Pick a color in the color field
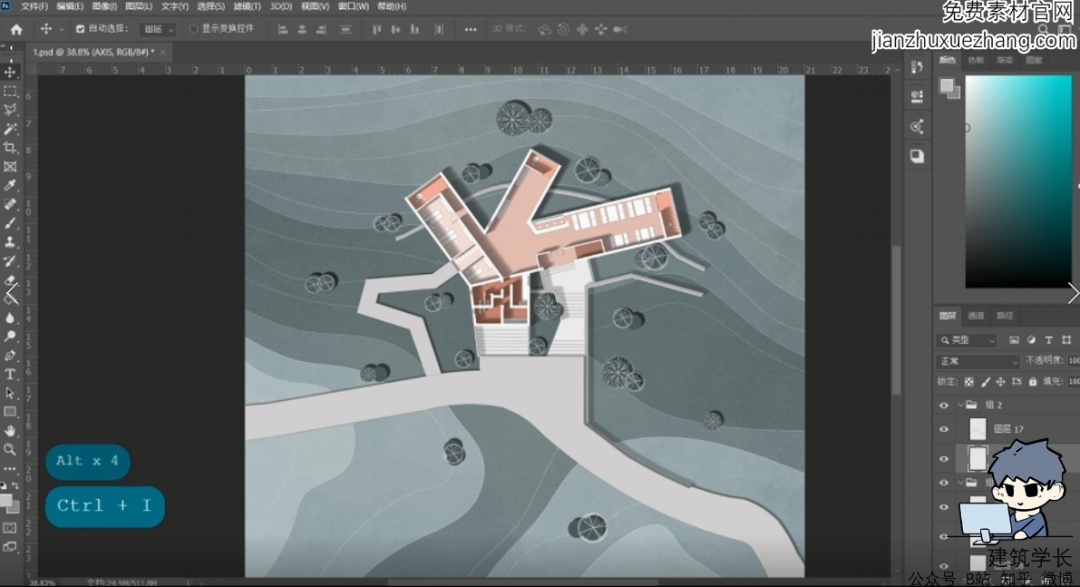The image size is (1080, 587). [1018, 181]
